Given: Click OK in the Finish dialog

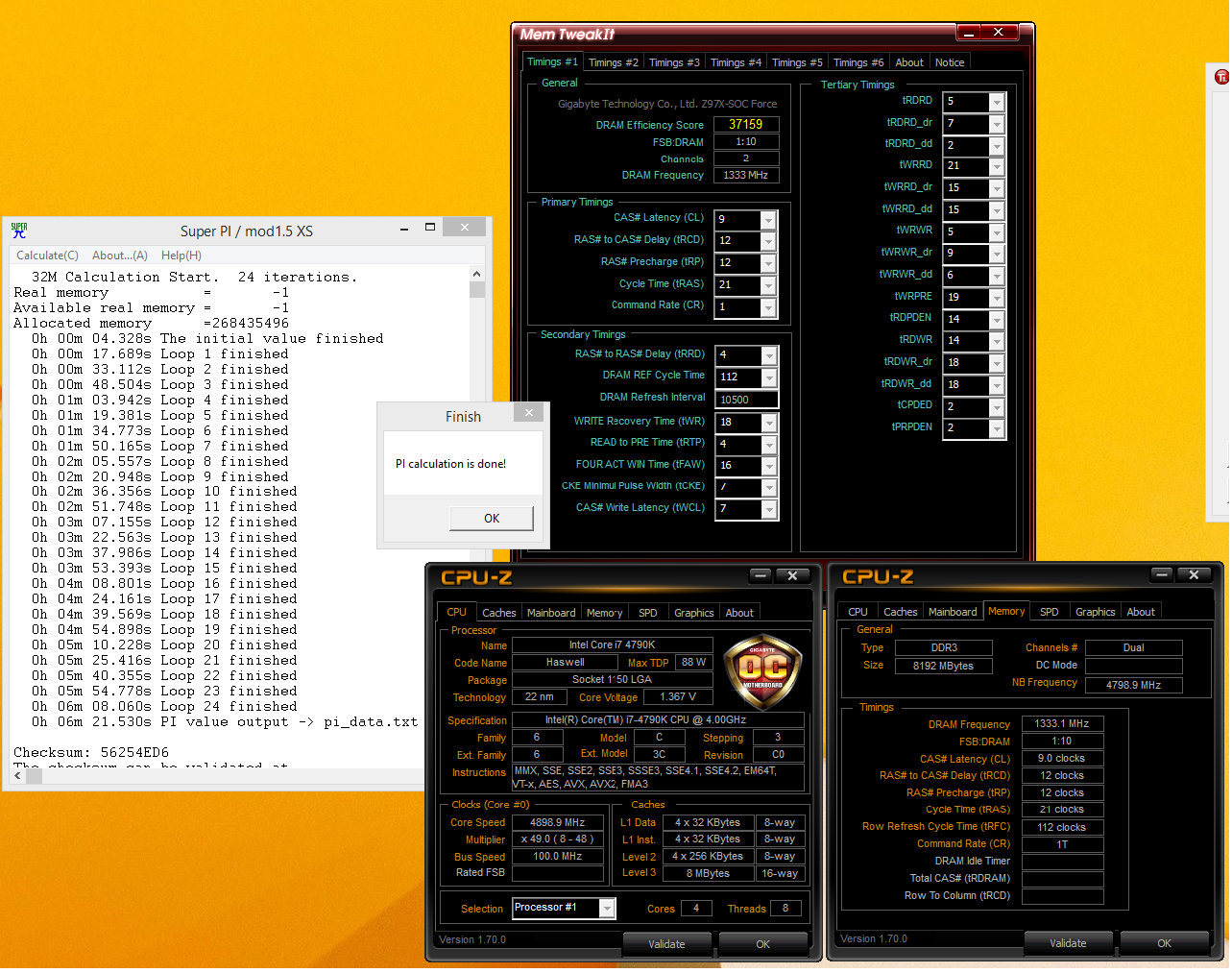Looking at the screenshot, I should [x=492, y=519].
